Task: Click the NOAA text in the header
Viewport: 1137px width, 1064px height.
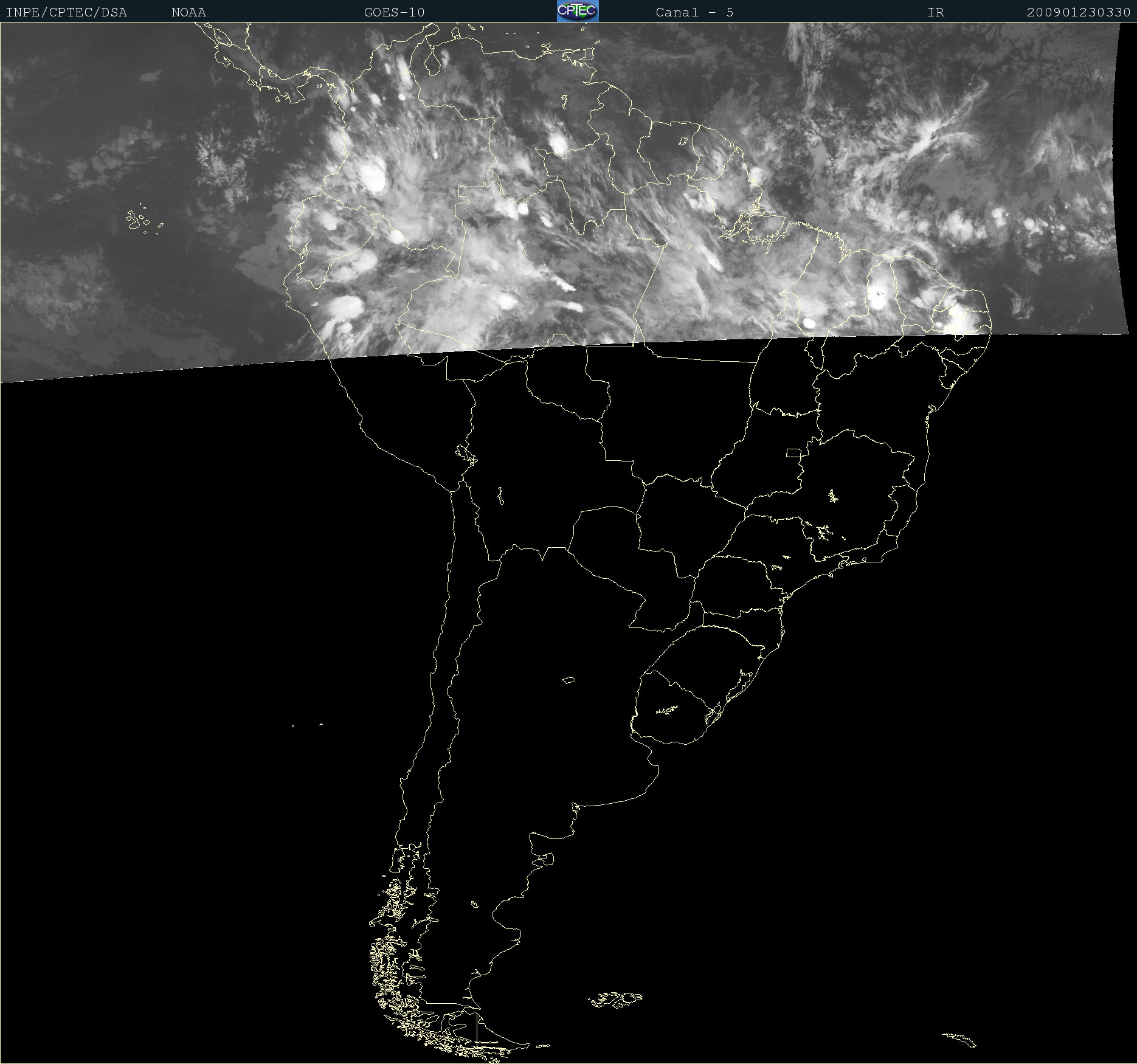Action: 188,12
